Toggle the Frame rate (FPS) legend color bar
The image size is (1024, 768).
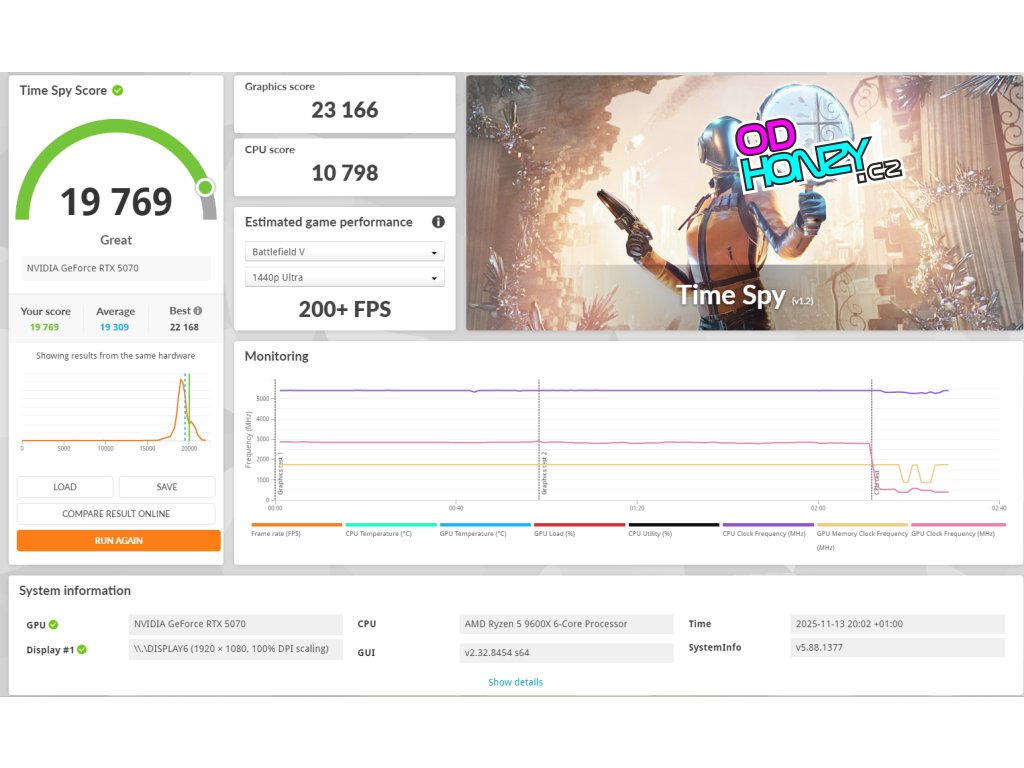[296, 524]
